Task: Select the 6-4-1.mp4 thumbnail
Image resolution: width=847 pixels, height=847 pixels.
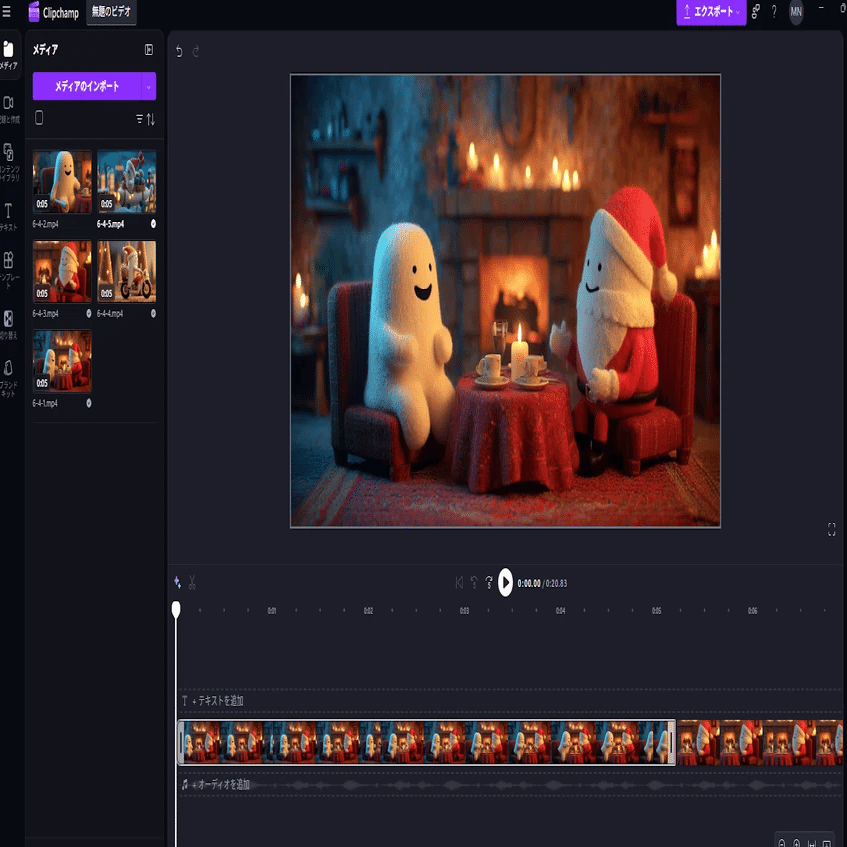Action: coord(62,361)
